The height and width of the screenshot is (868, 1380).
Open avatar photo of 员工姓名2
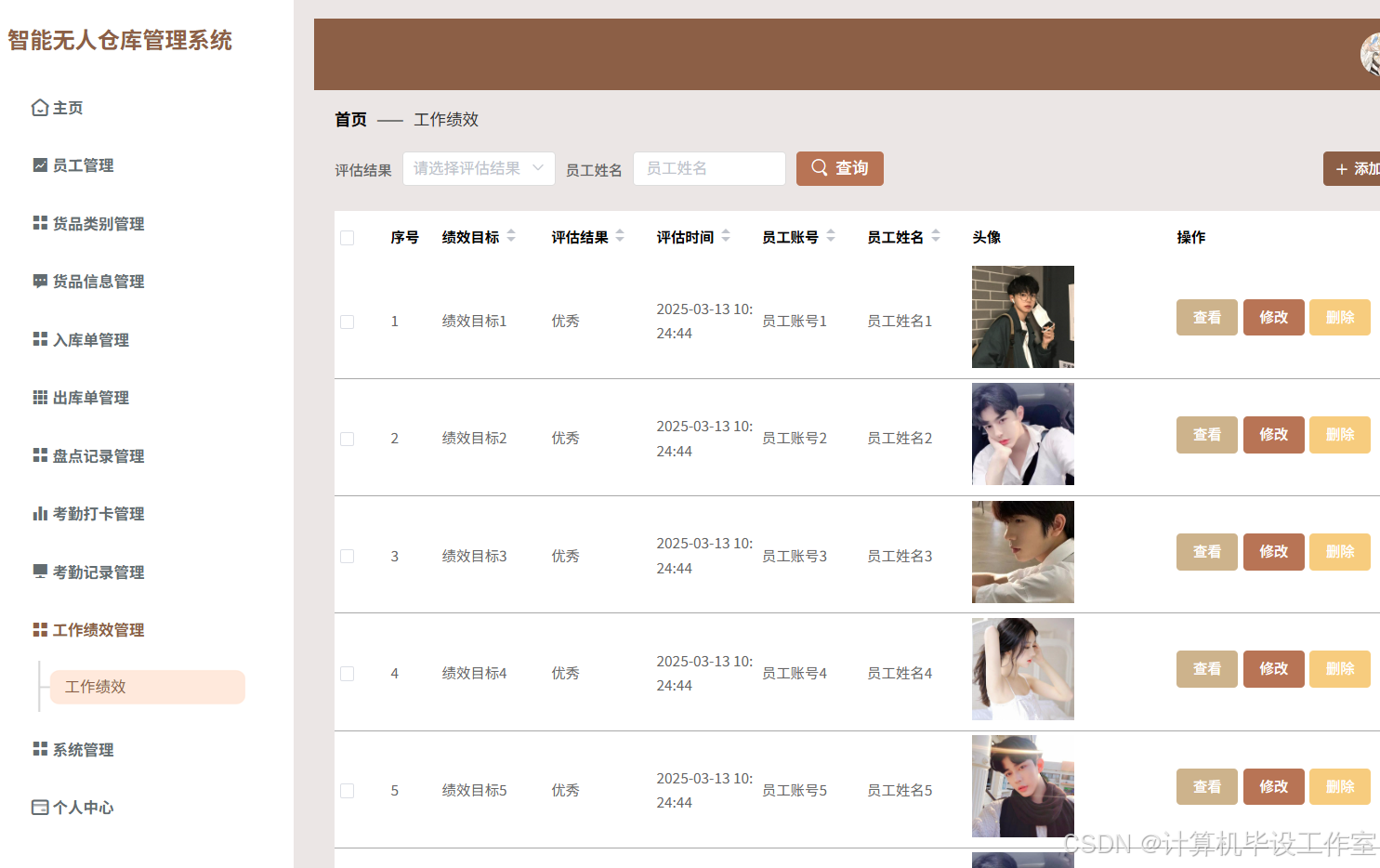click(x=1023, y=434)
